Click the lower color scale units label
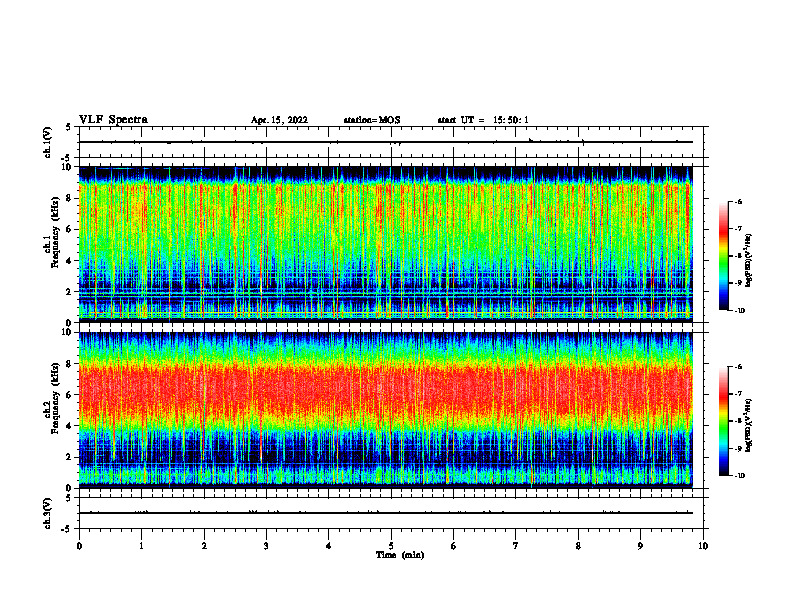This screenshot has width=792, height=612. click(748, 425)
